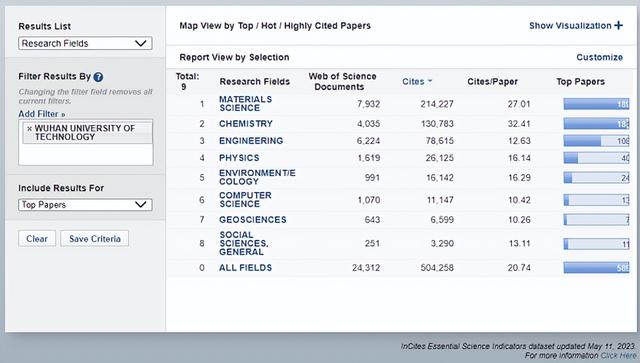Click inside the filter input box

pyautogui.click(x=86, y=154)
